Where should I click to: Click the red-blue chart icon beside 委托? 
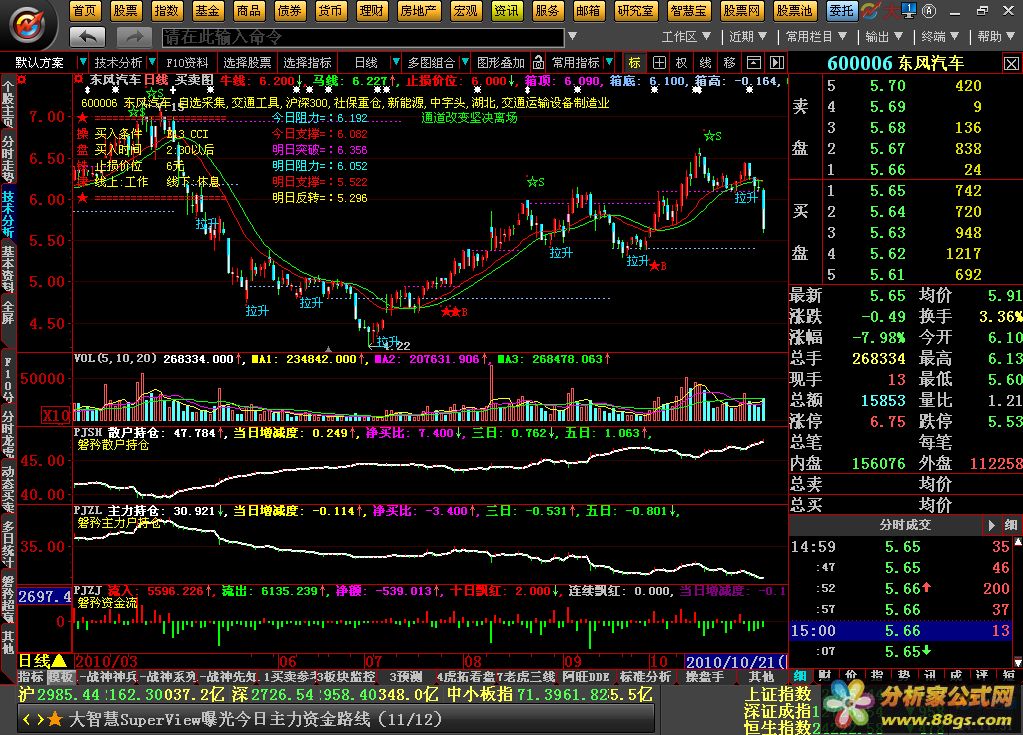click(x=870, y=10)
